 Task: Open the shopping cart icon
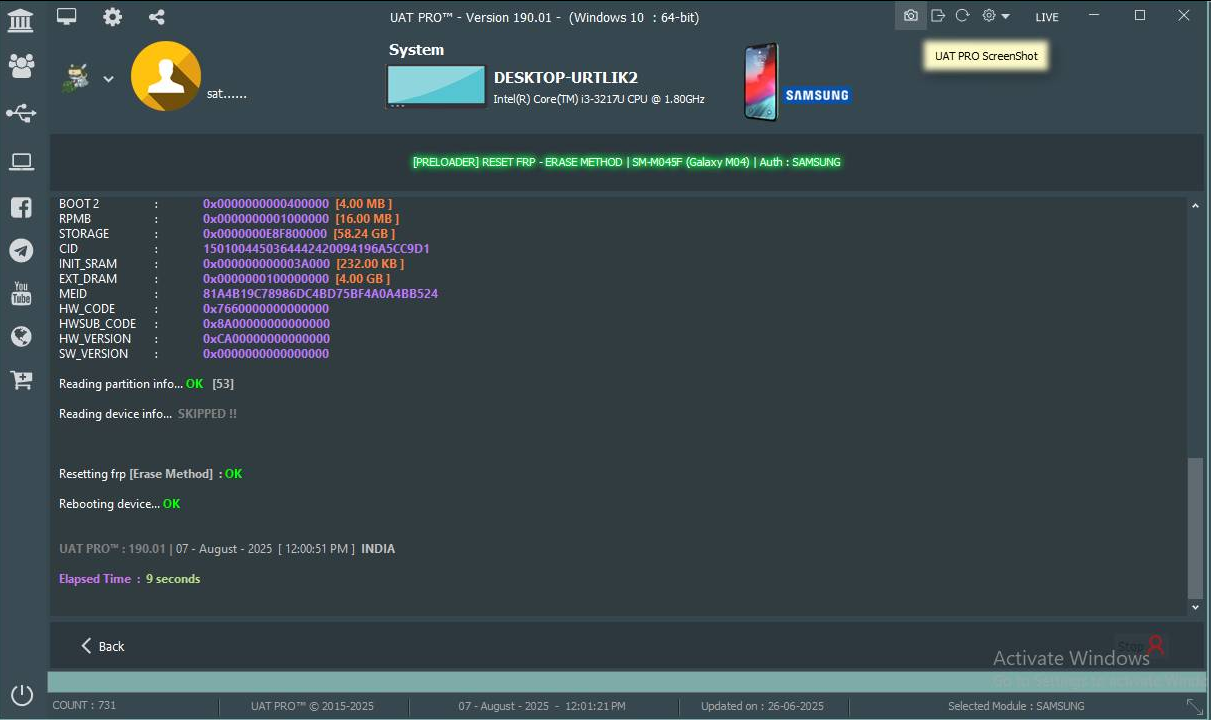click(21, 380)
